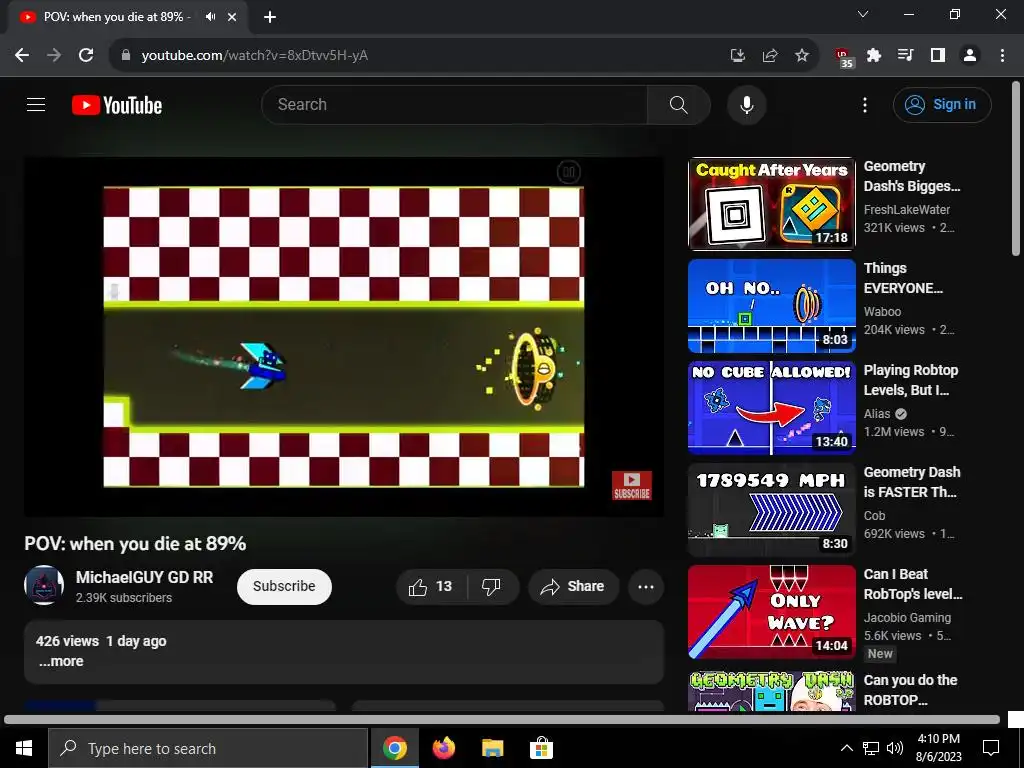Show hidden tray icons chevron
This screenshot has height=768, width=1024.
tap(846, 748)
